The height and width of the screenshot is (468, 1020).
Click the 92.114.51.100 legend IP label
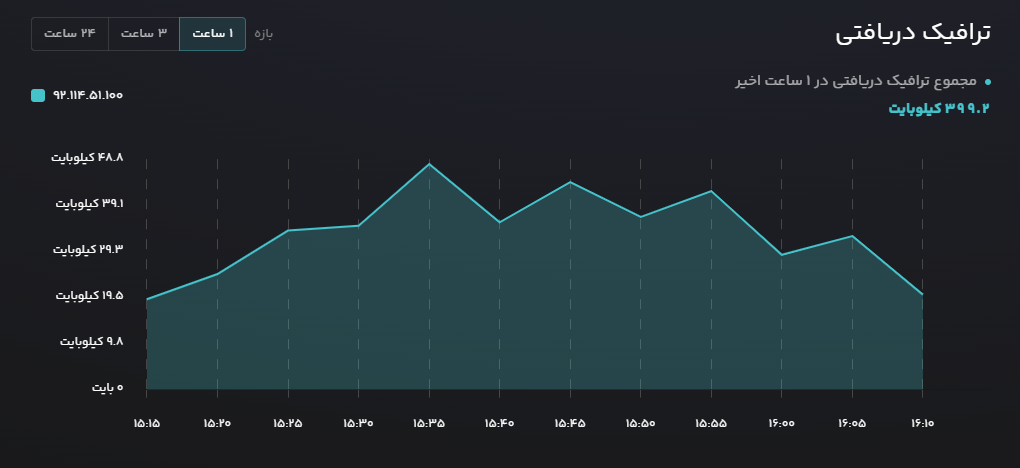(x=88, y=96)
